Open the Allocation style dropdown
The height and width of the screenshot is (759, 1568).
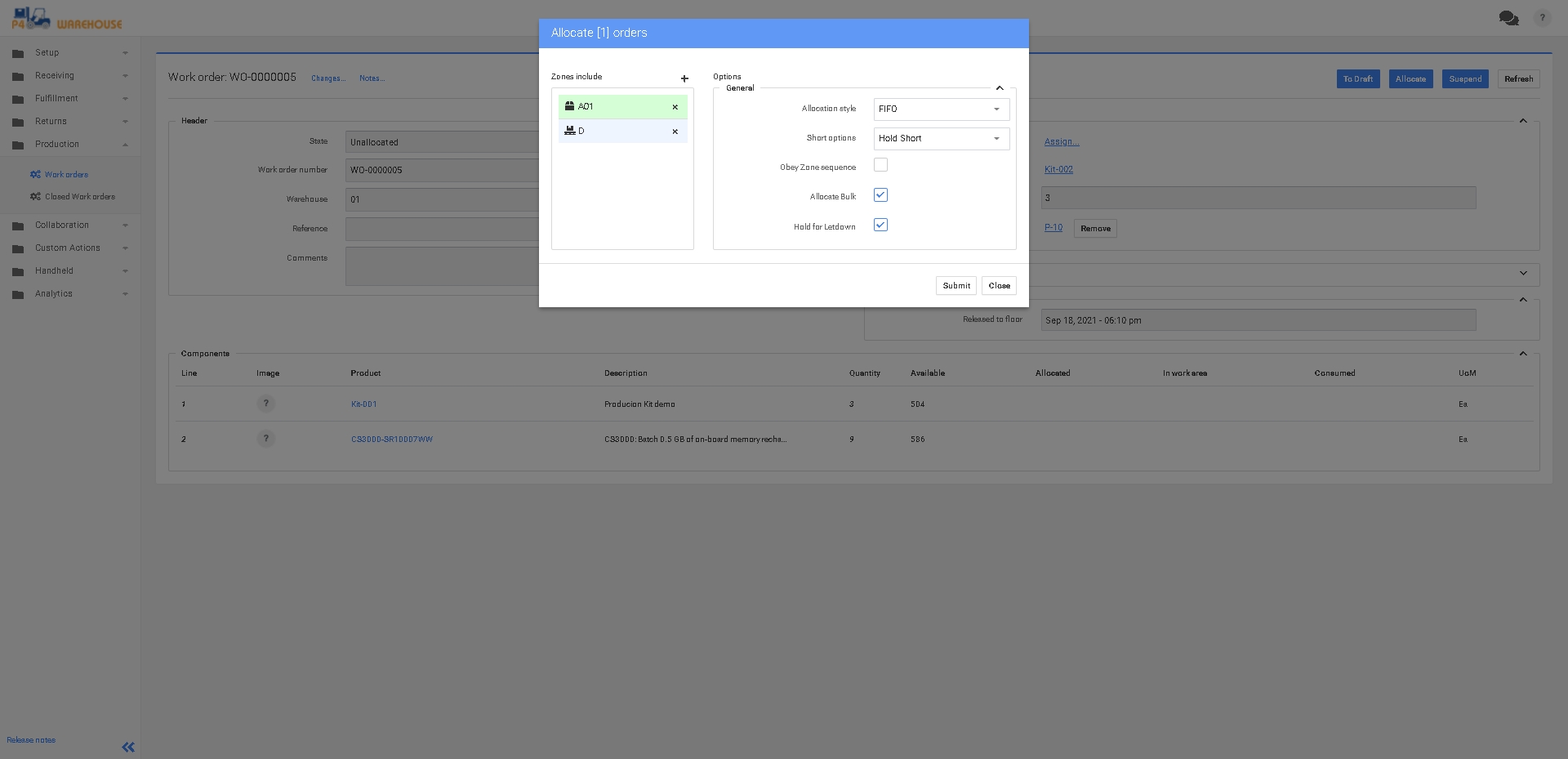pos(941,109)
